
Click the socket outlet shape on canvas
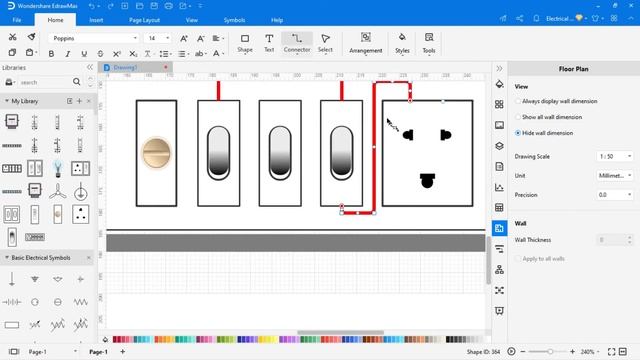click(x=427, y=153)
